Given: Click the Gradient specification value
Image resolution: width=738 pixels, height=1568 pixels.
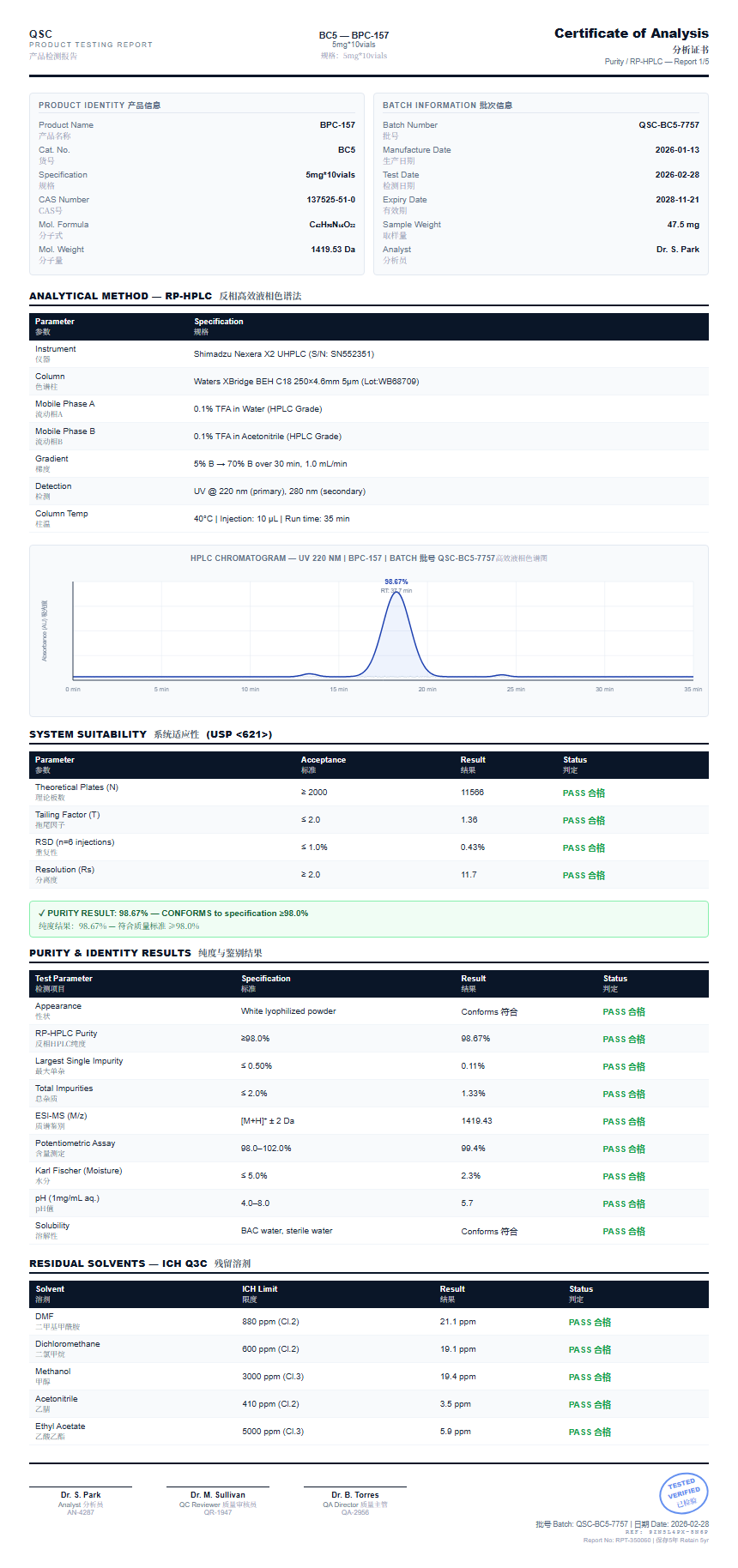Looking at the screenshot, I should coord(270,464).
